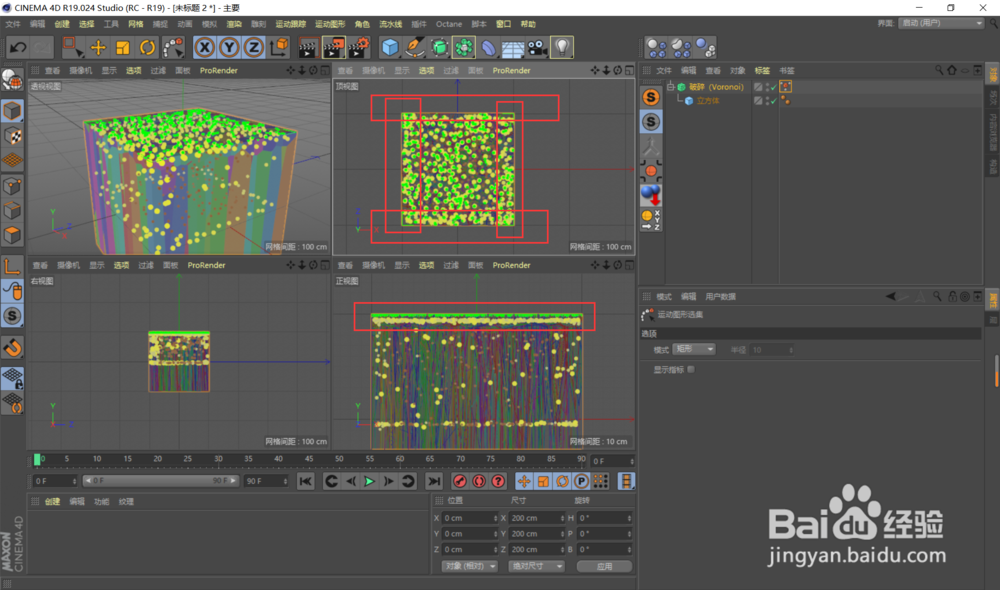Click stepper of end frame 90 F field

[x=285, y=481]
